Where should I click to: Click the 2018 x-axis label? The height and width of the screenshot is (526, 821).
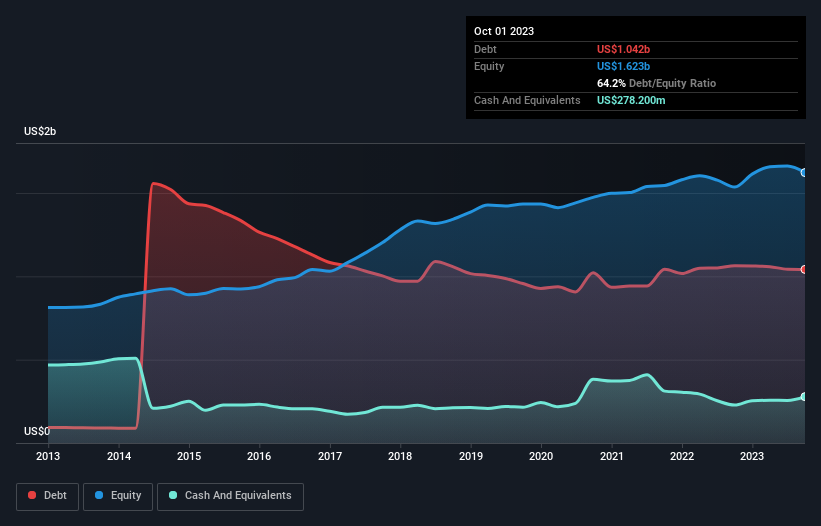(400, 456)
